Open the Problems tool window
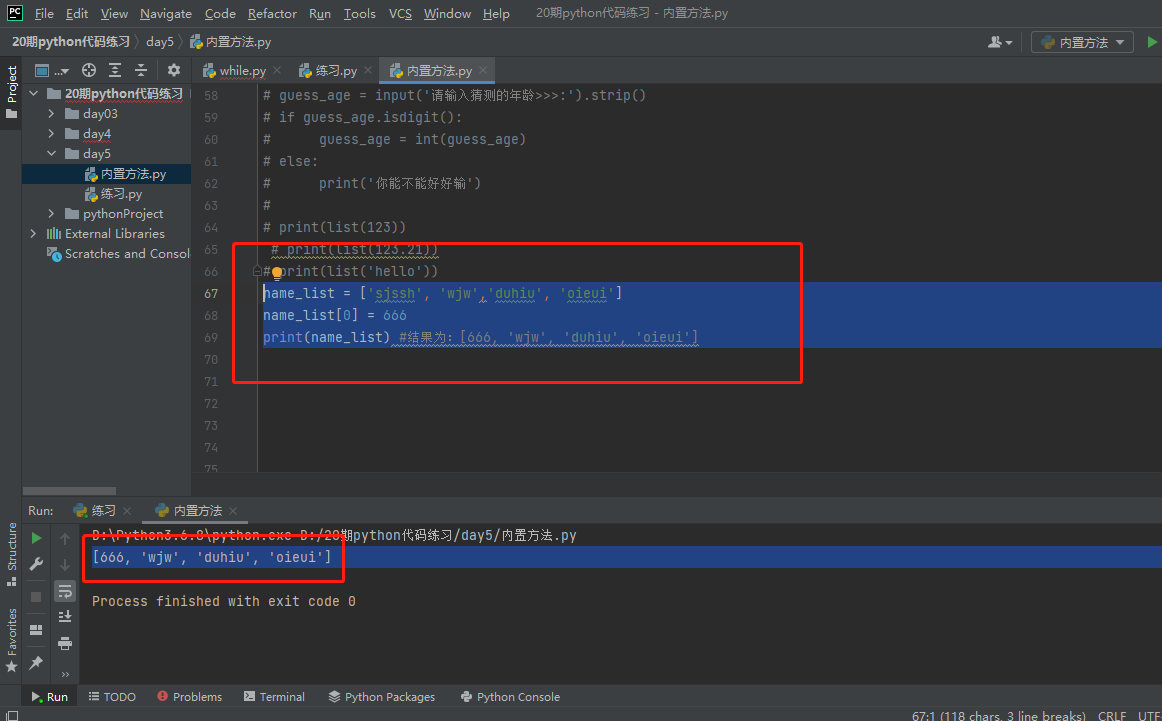This screenshot has width=1162, height=721. 190,697
